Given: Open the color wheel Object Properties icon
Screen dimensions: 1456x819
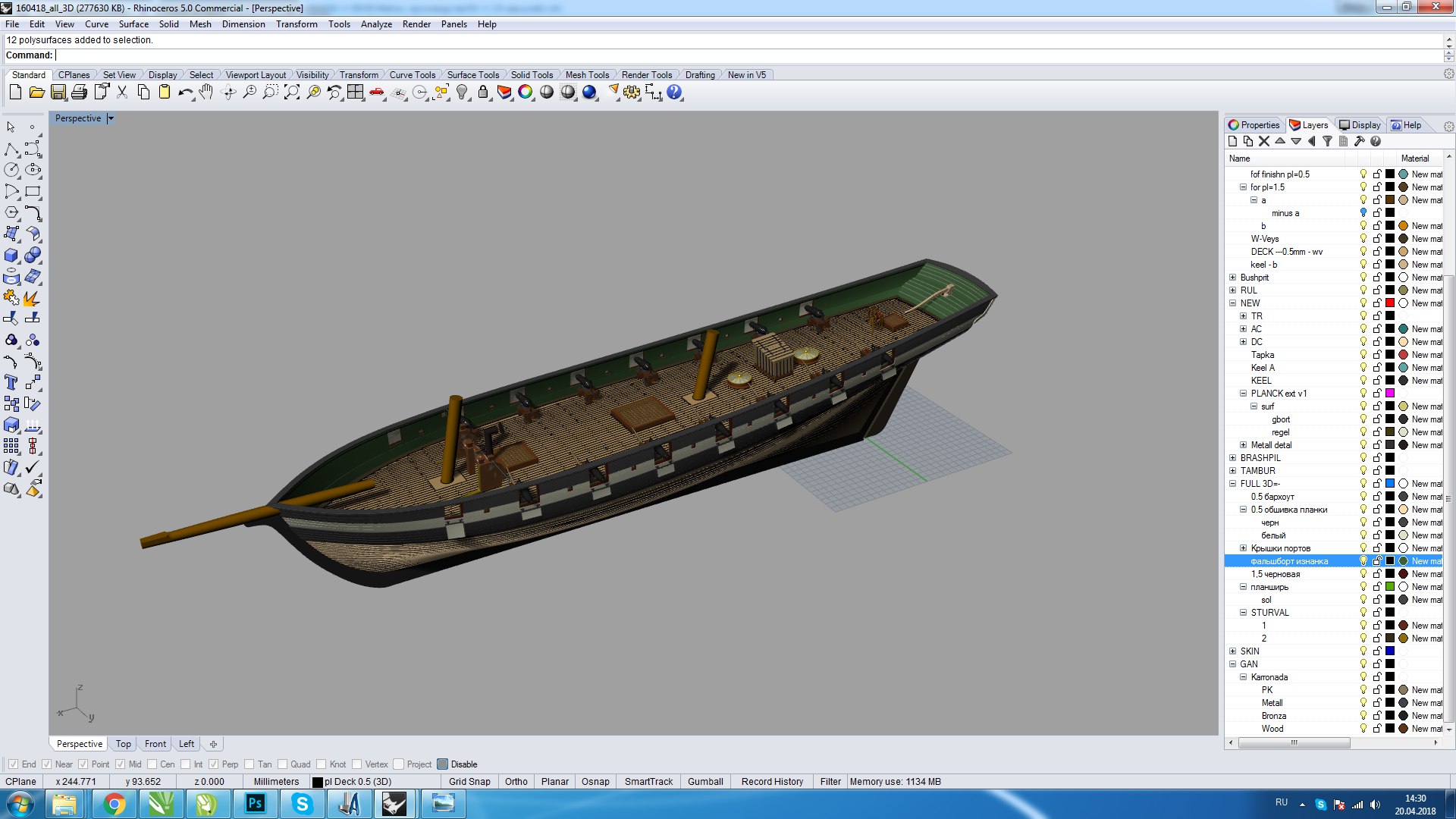Looking at the screenshot, I should coord(526,93).
